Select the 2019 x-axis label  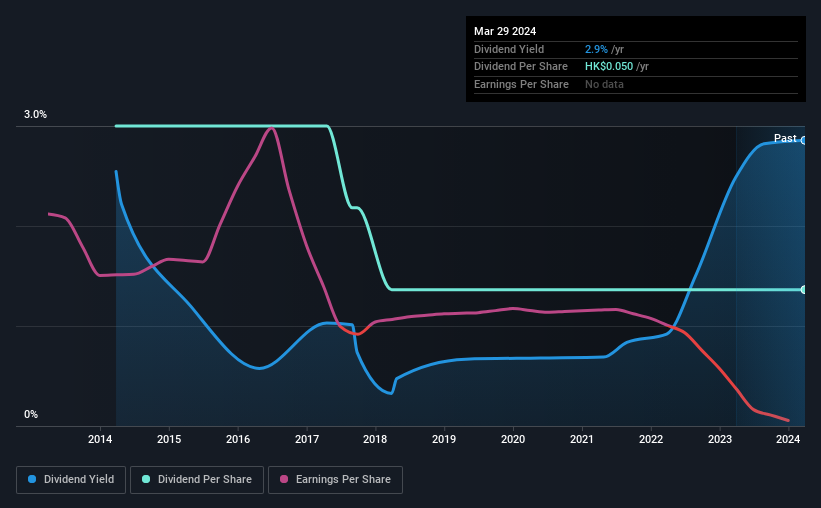click(x=444, y=439)
